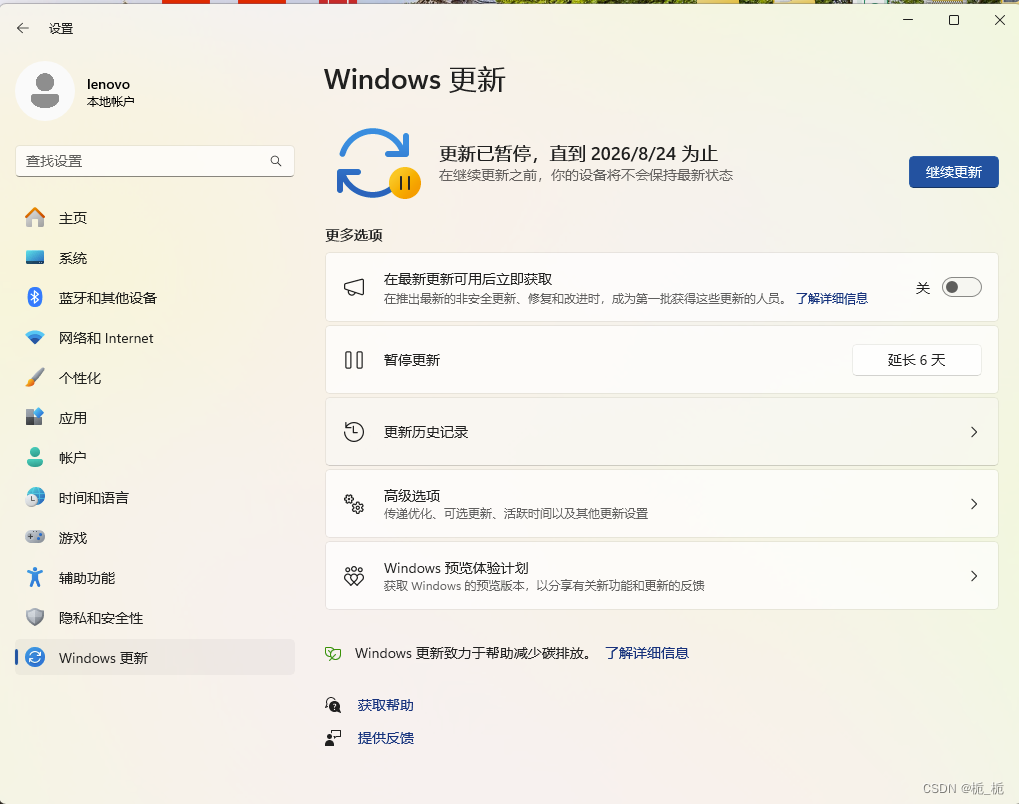Screen dimensions: 1019x804
Task: Open 辅助功能 settings
Action: tap(155, 578)
